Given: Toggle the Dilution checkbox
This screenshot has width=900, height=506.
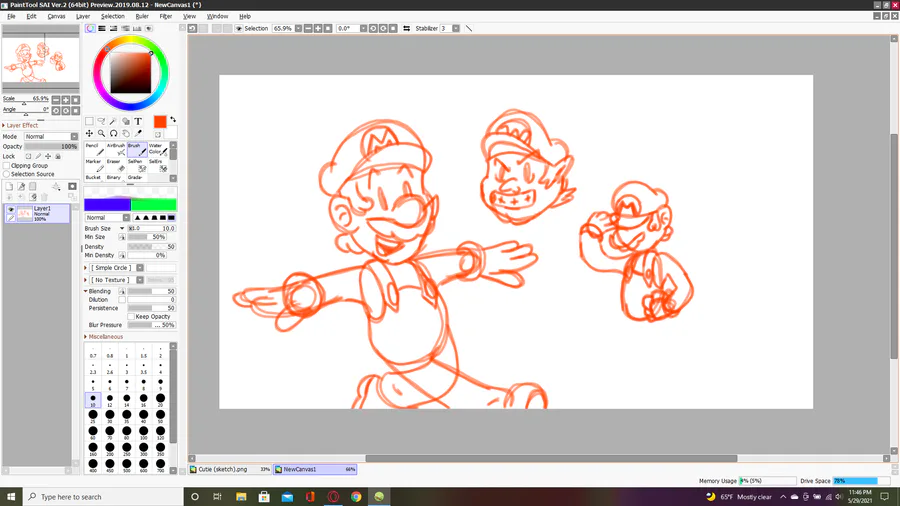Looking at the screenshot, I should click(122, 299).
